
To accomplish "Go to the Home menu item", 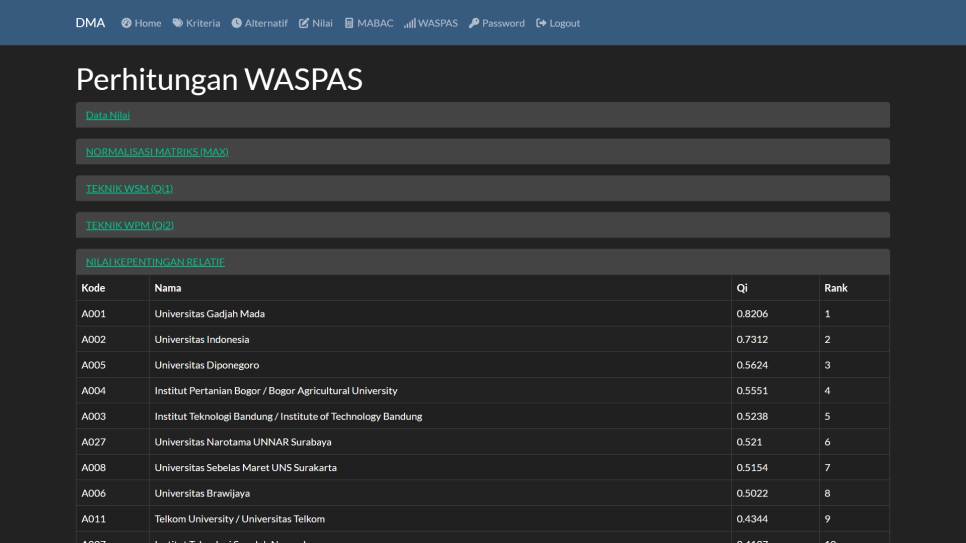I will 141,23.
